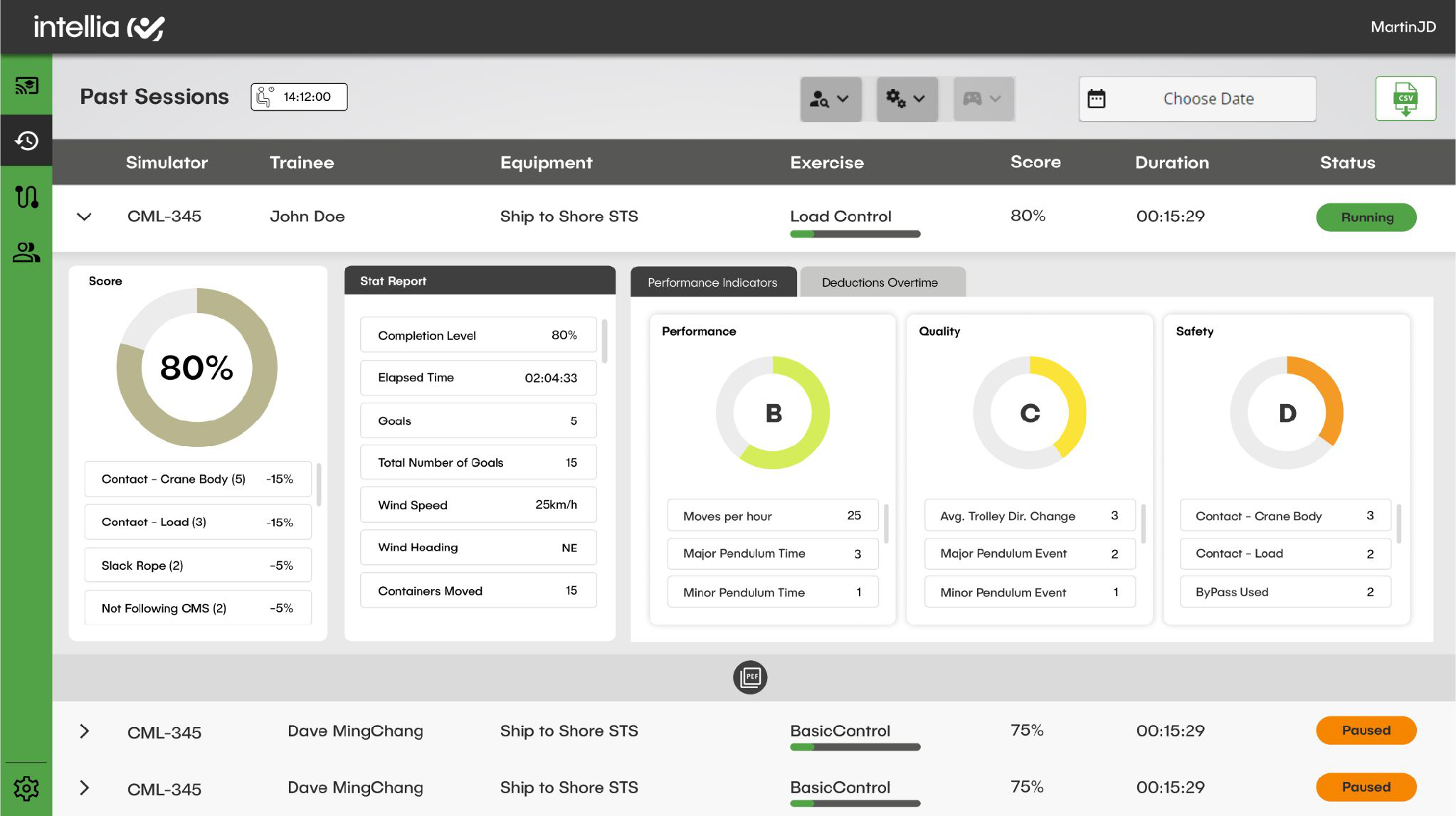Click the Performance grade B donut

[773, 413]
